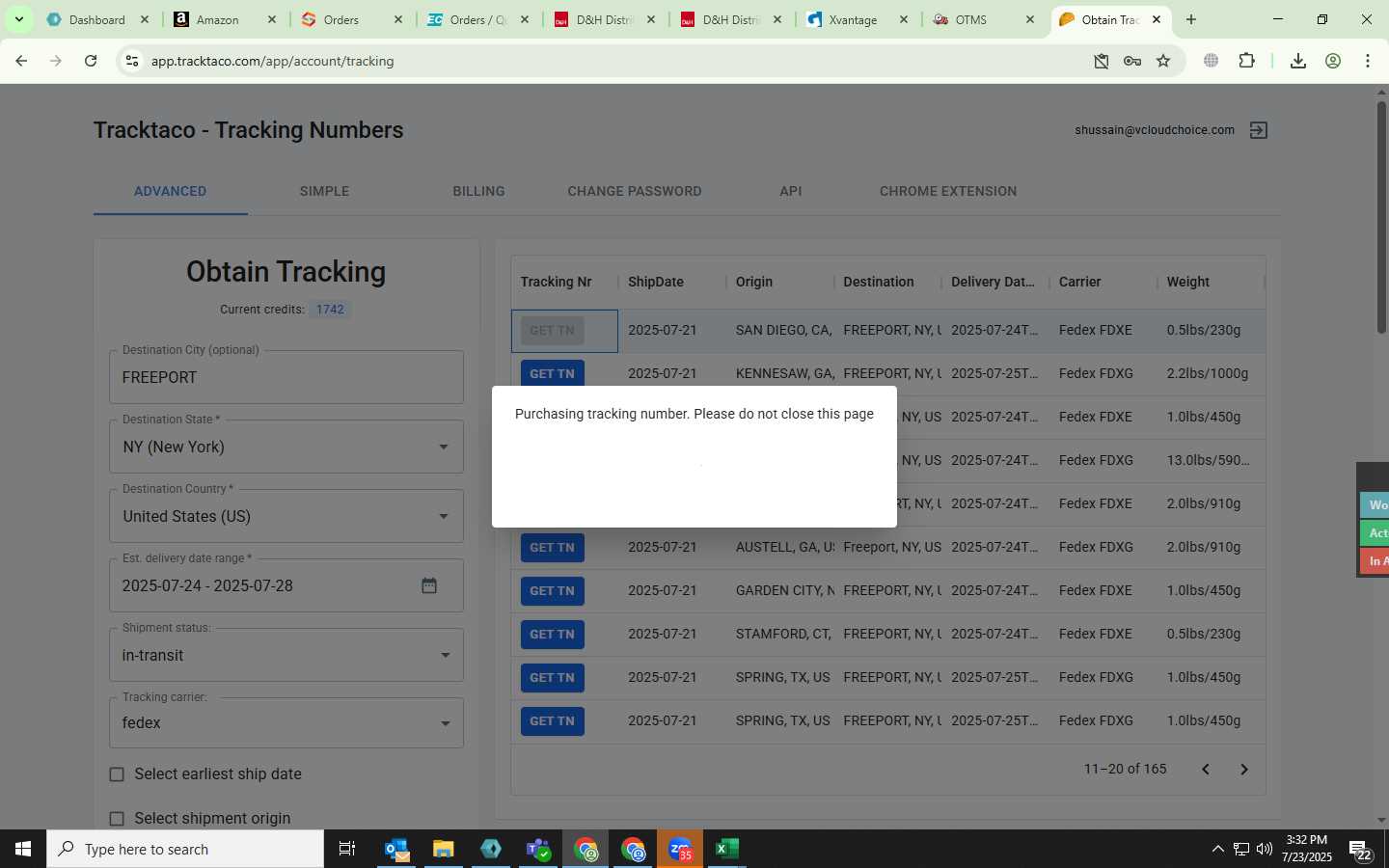Screen dimensions: 1389x868
Task: Open Microsoft Teams from the taskbar
Action: [537, 849]
